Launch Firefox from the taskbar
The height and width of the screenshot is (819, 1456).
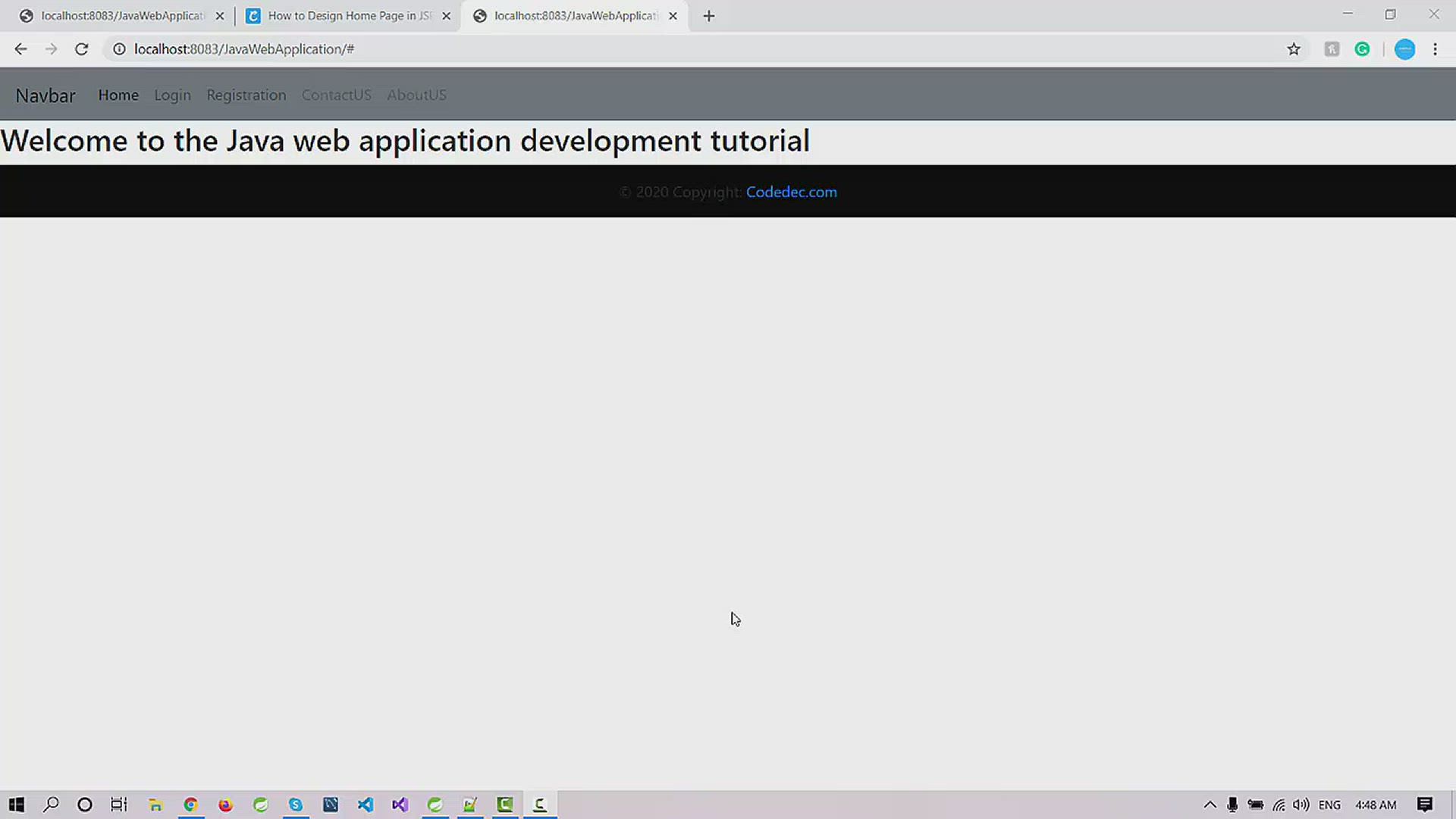pos(225,805)
